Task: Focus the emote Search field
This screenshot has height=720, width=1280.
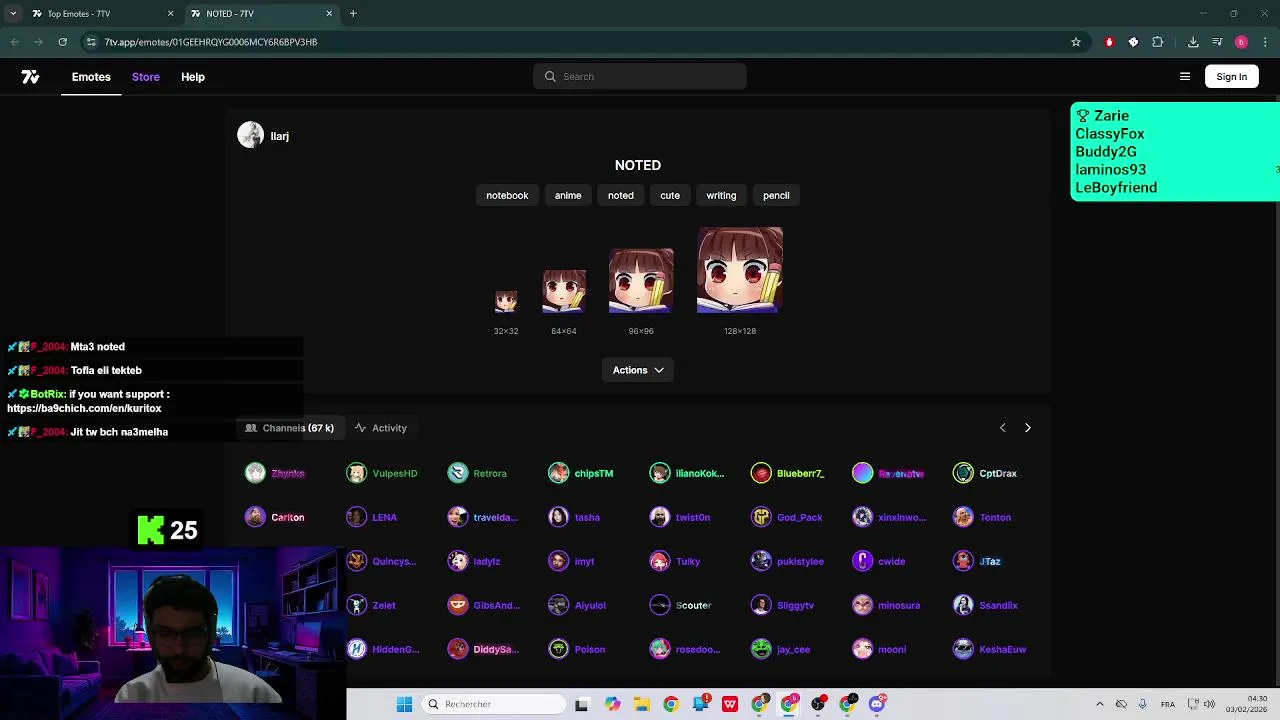Action: [x=640, y=76]
